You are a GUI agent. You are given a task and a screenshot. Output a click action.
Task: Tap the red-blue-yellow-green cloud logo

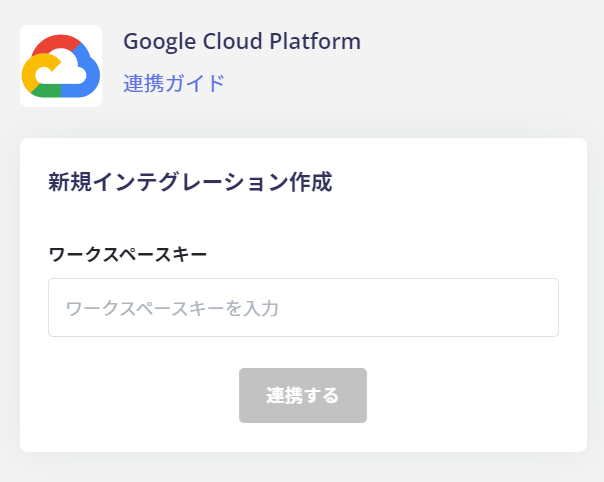(61, 66)
